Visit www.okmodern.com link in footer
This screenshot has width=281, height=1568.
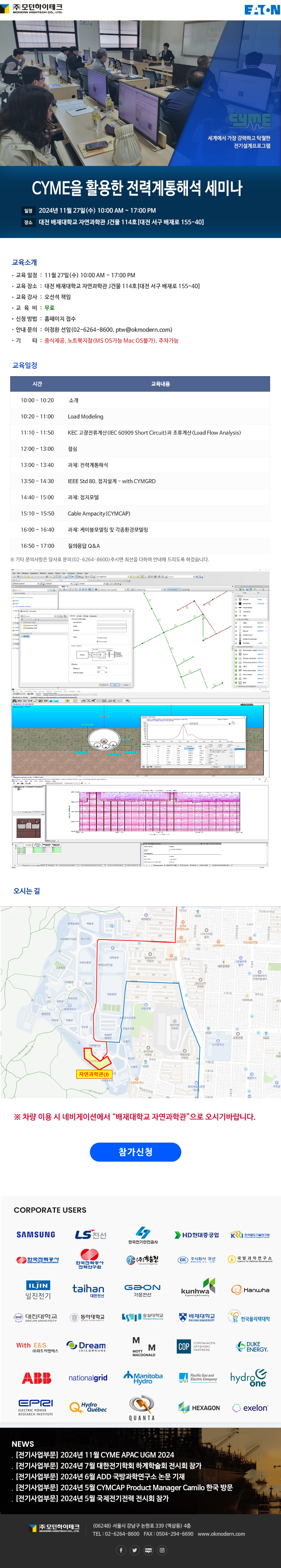(221, 1533)
